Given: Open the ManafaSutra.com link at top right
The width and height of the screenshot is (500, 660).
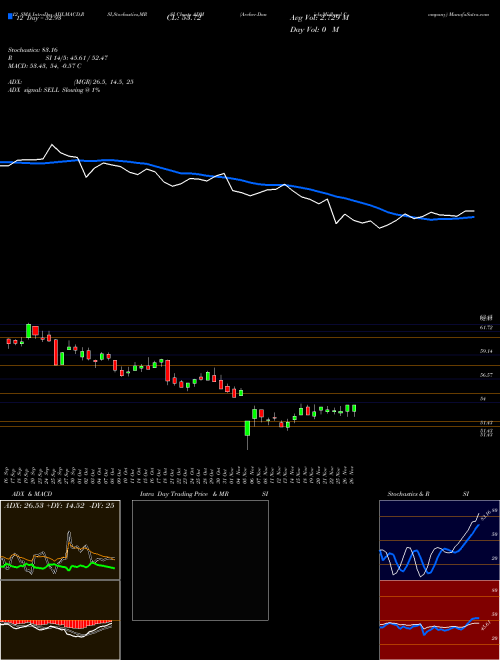Looking at the screenshot, I should click(467, 14).
